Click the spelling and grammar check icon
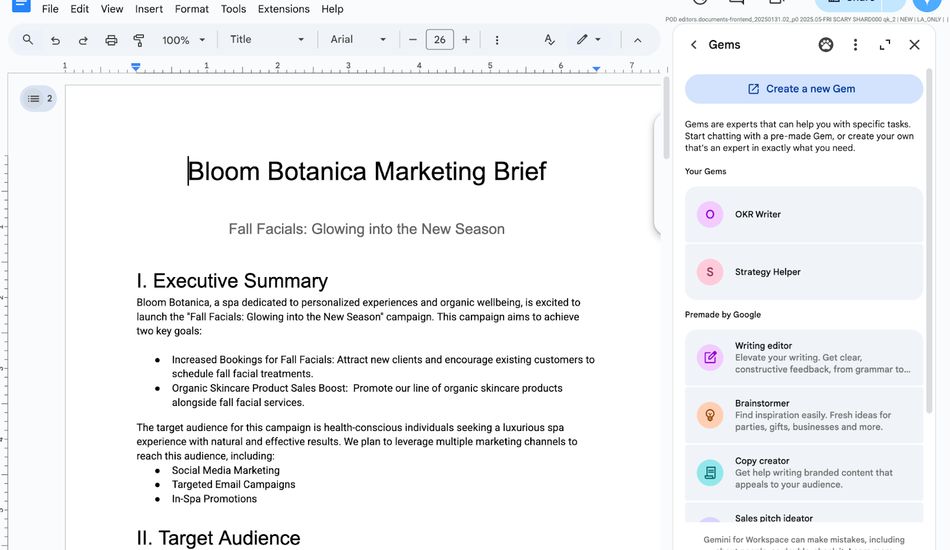Screen dimensions: 950x550 (x=550, y=40)
